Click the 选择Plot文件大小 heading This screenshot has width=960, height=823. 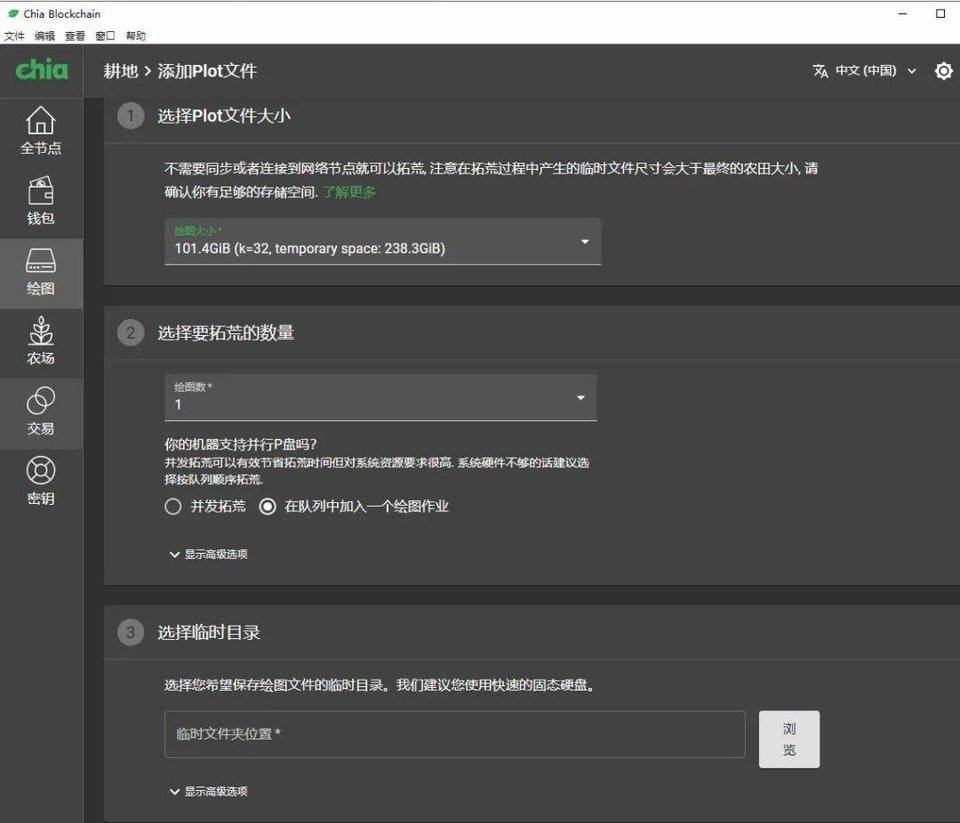tap(224, 116)
